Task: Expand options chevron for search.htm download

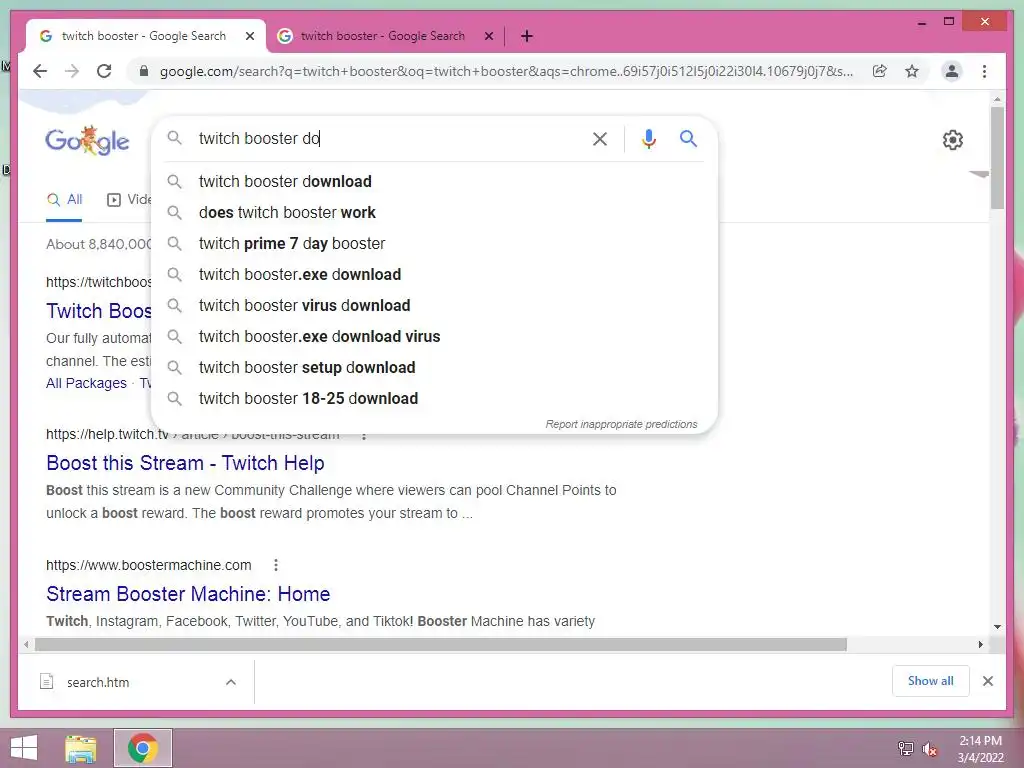Action: pyautogui.click(x=231, y=682)
